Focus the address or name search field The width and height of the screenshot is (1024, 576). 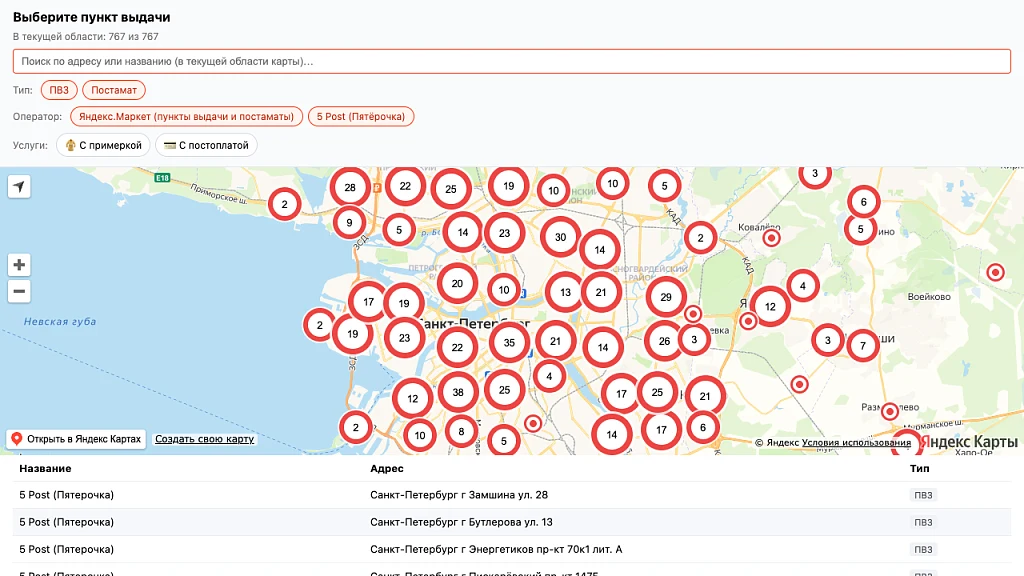pos(511,61)
